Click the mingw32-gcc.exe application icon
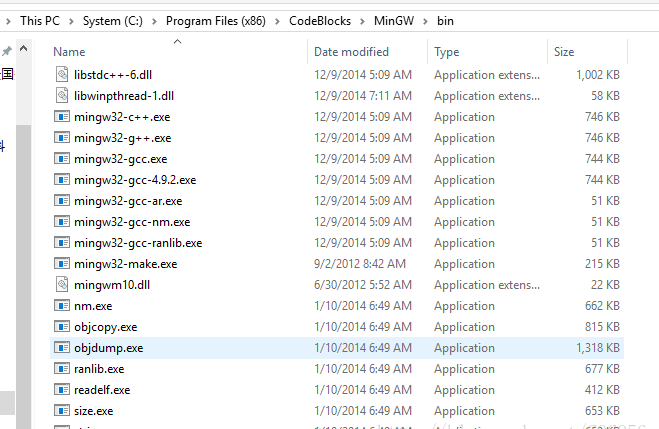Viewport: 659px width, 429px height. 62,158
